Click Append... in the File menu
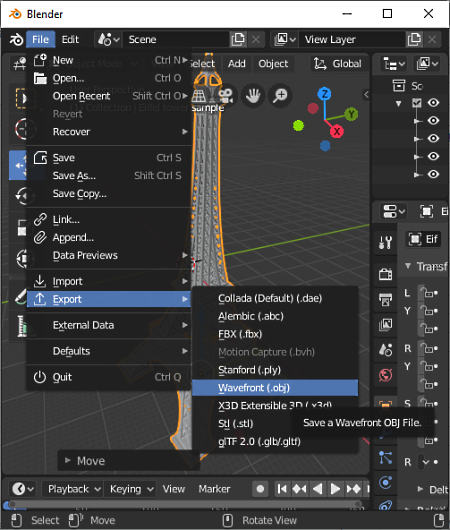 tap(108, 237)
